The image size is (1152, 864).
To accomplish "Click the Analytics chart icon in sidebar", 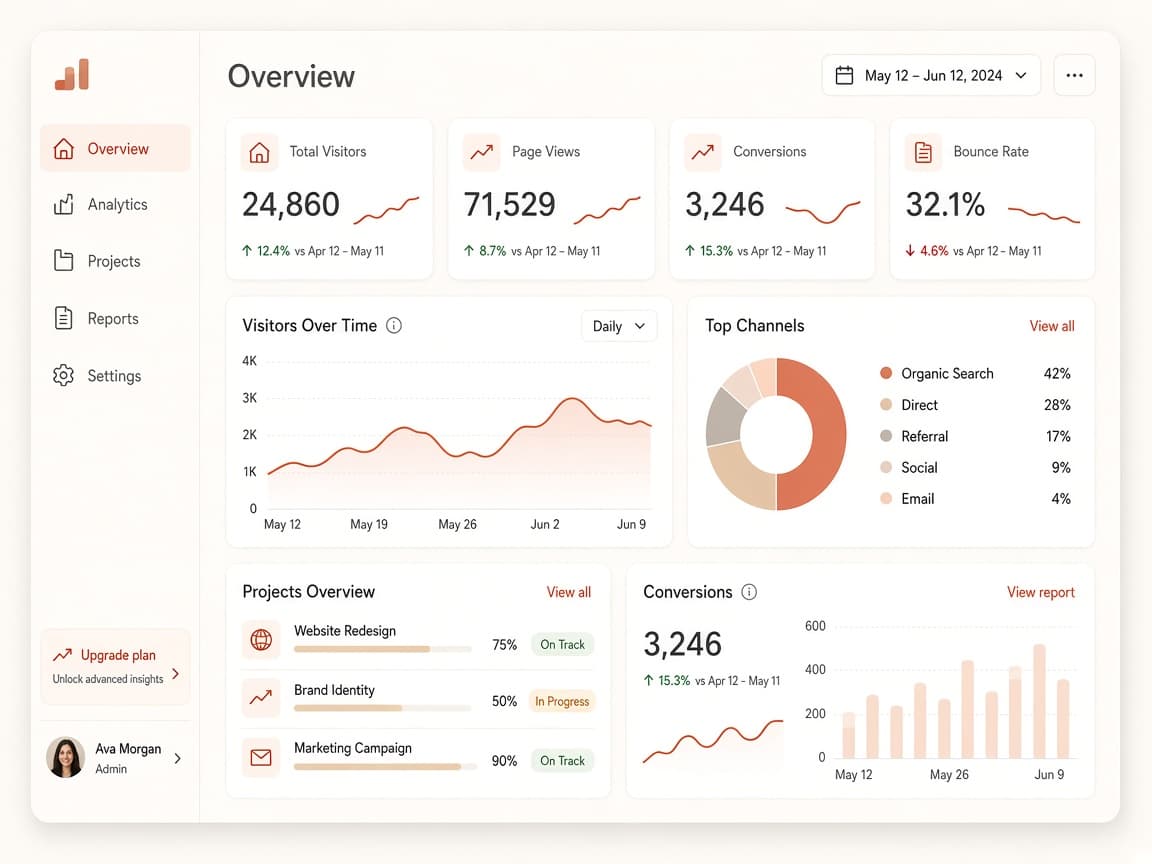I will [64, 204].
